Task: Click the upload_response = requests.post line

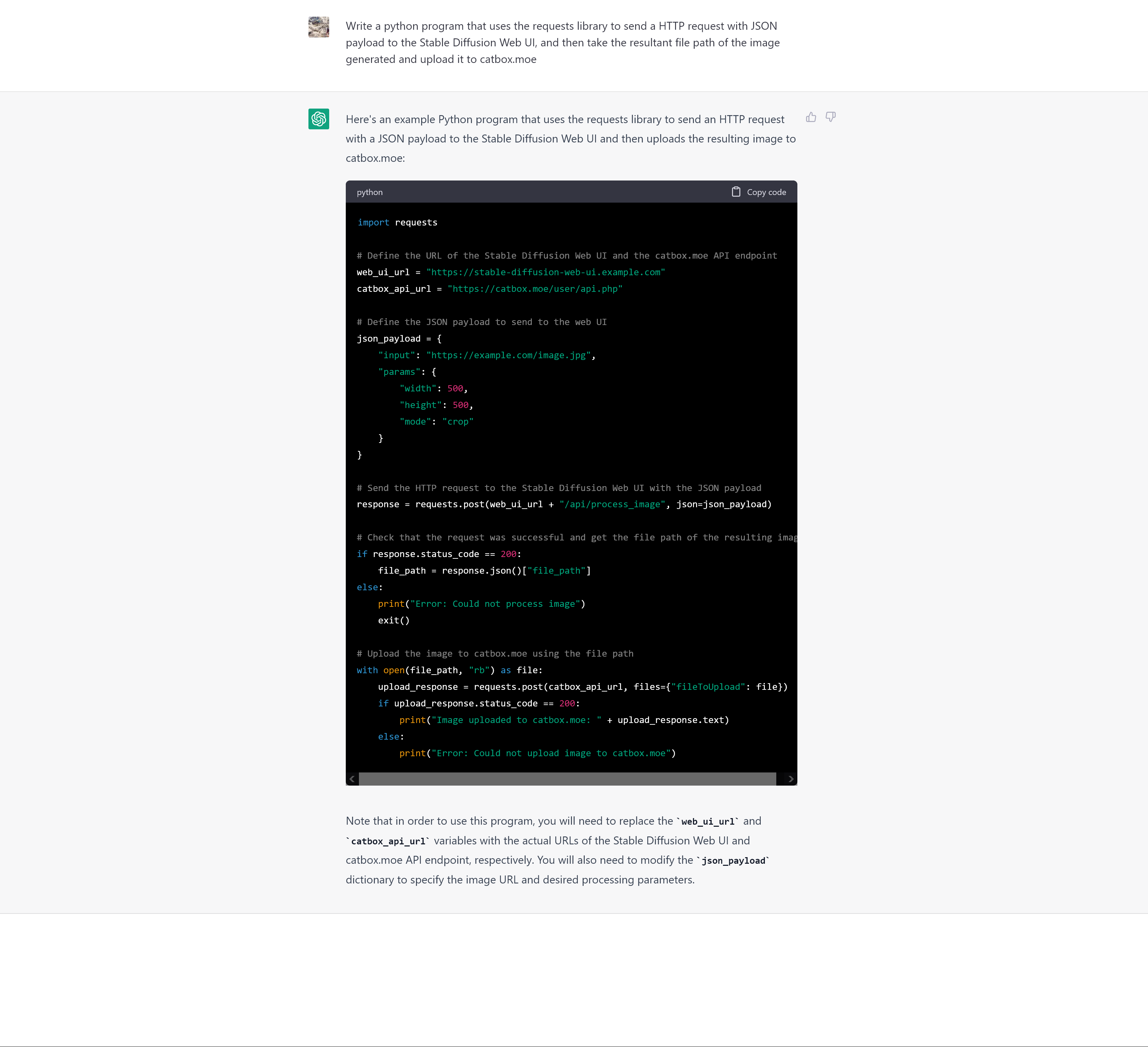Action: (x=583, y=687)
